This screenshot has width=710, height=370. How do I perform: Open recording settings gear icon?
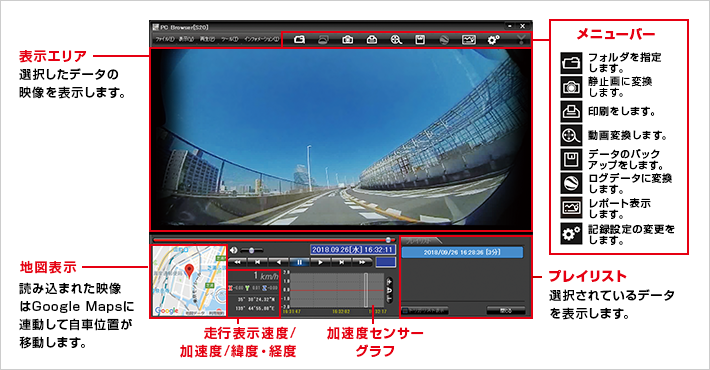493,40
